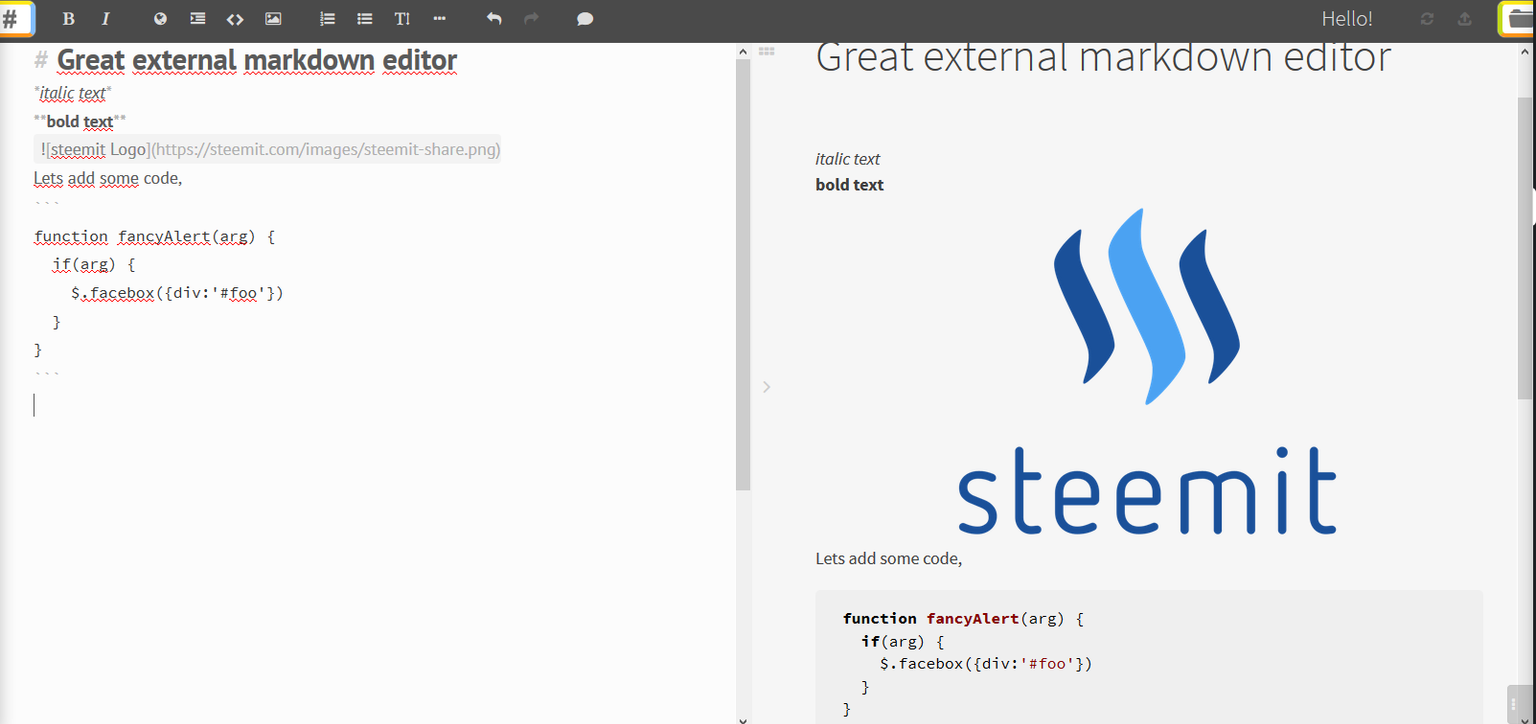Viewport: 1536px width, 724px height.
Task: Click the preview pane vertical scrollbar thumb
Action: point(1526,249)
